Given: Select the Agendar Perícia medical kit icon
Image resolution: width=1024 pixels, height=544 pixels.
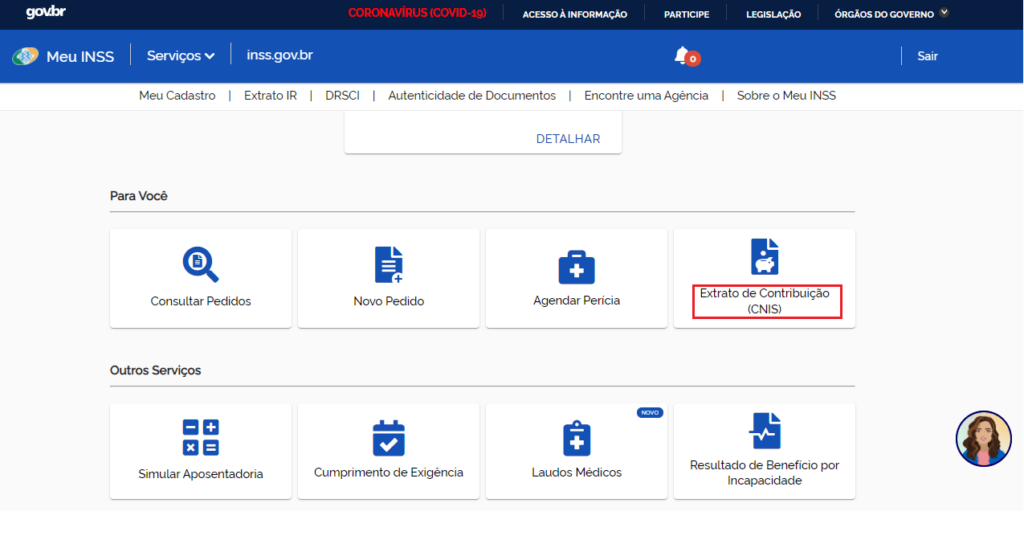Looking at the screenshot, I should [x=576, y=266].
